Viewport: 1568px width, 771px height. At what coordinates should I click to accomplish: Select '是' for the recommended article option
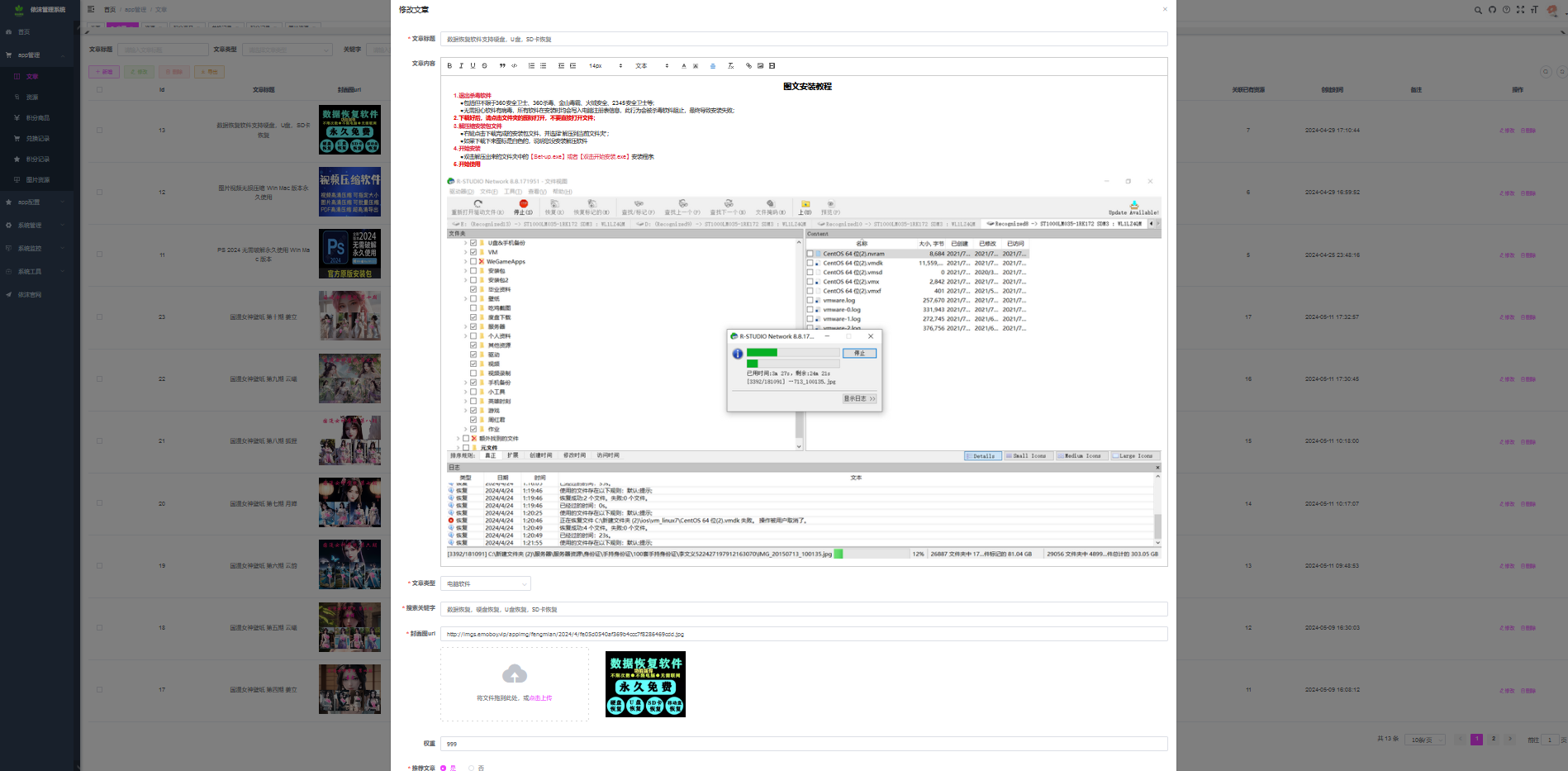point(444,768)
